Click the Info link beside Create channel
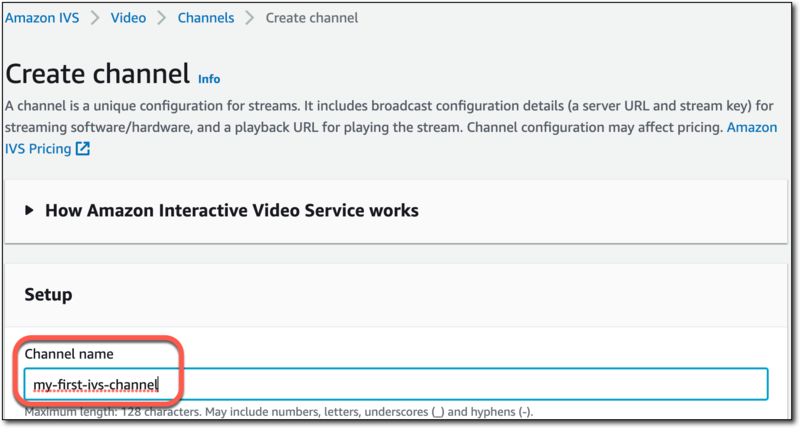The height and width of the screenshot is (428, 800). [x=209, y=79]
